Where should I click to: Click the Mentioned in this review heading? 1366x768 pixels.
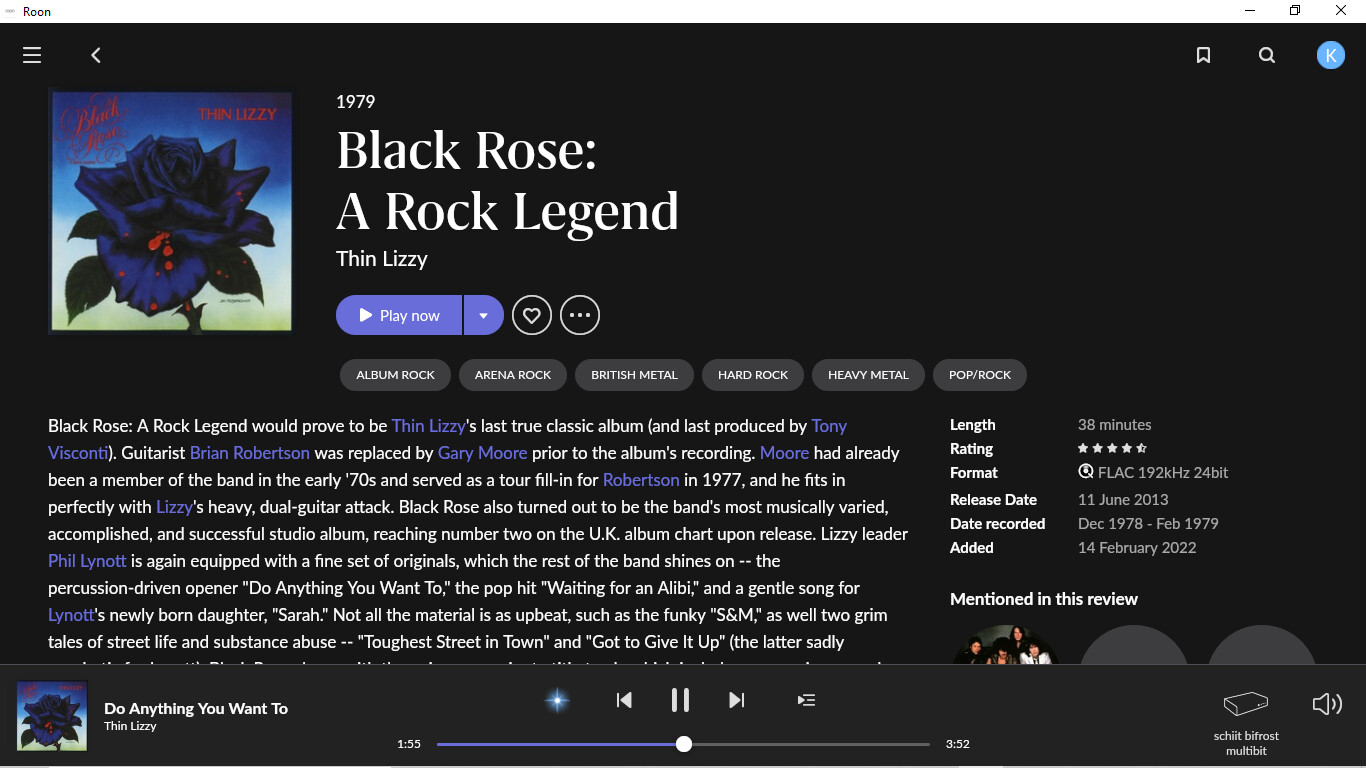pos(1044,599)
